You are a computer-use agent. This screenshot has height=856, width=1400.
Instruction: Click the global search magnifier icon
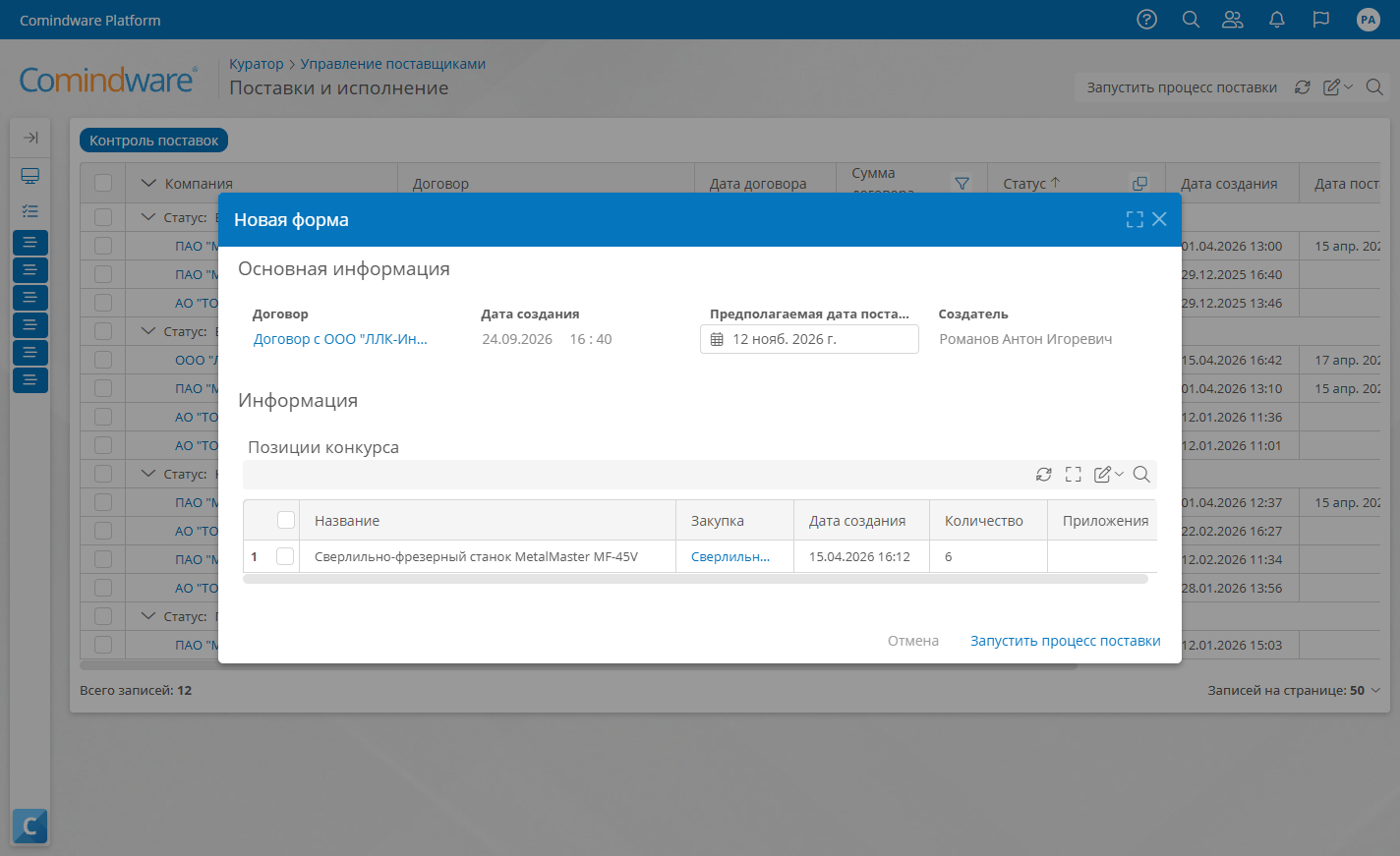[x=1191, y=20]
